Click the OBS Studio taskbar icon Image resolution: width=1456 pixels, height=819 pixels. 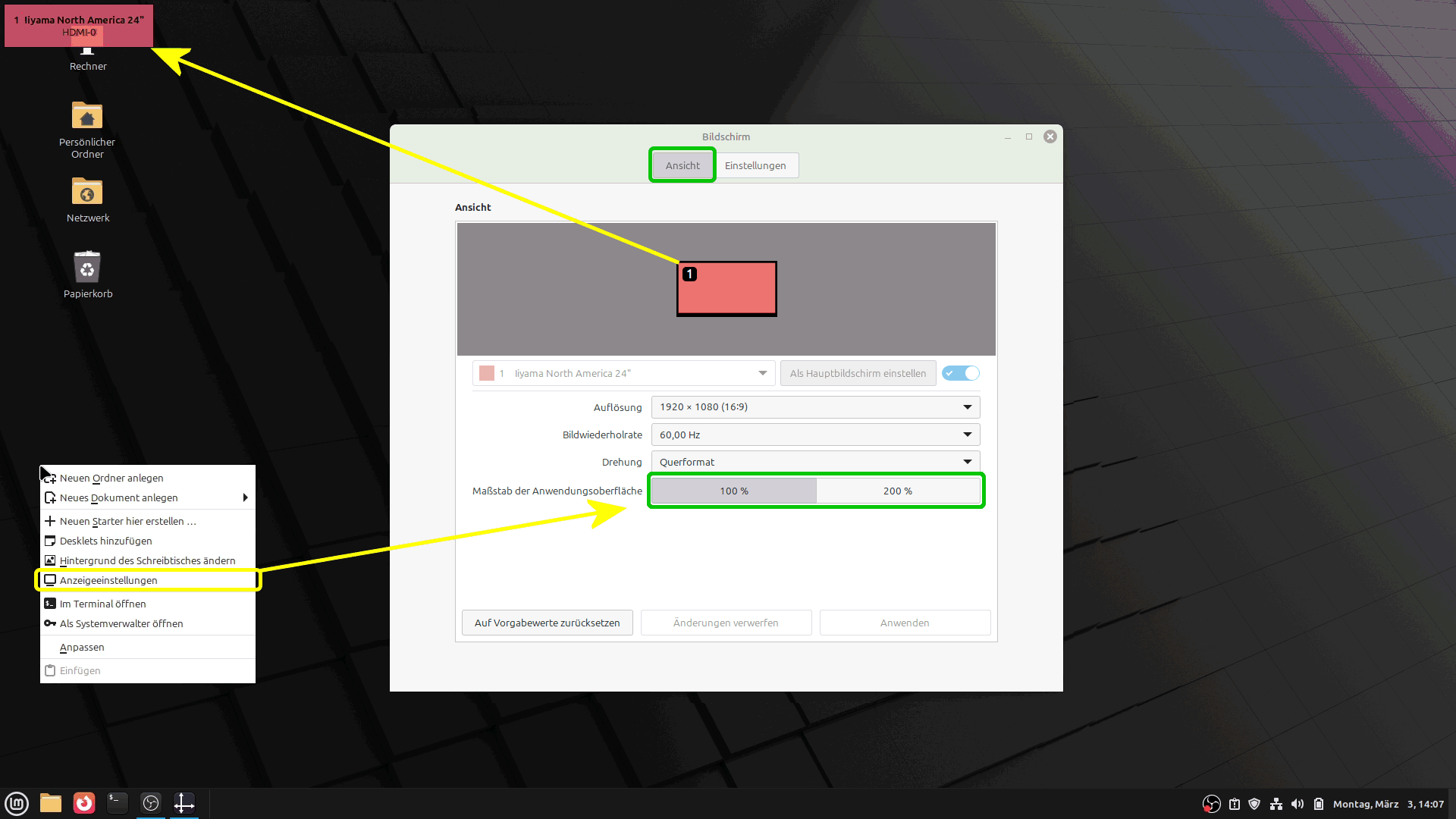[151, 803]
